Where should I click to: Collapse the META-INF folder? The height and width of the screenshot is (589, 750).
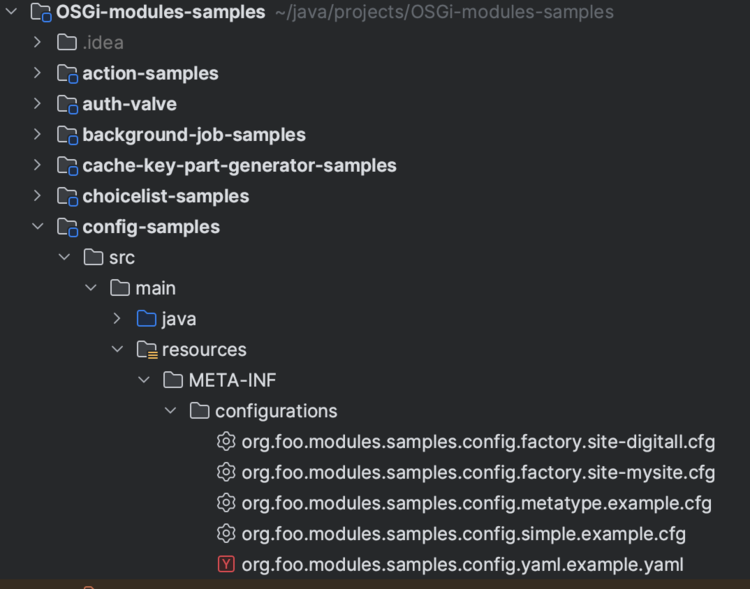[x=144, y=380]
